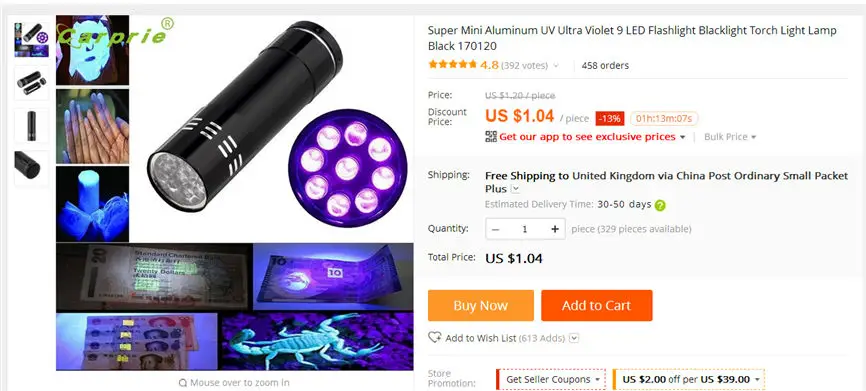
Task: Increase quantity with the plus button
Action: [x=555, y=229]
